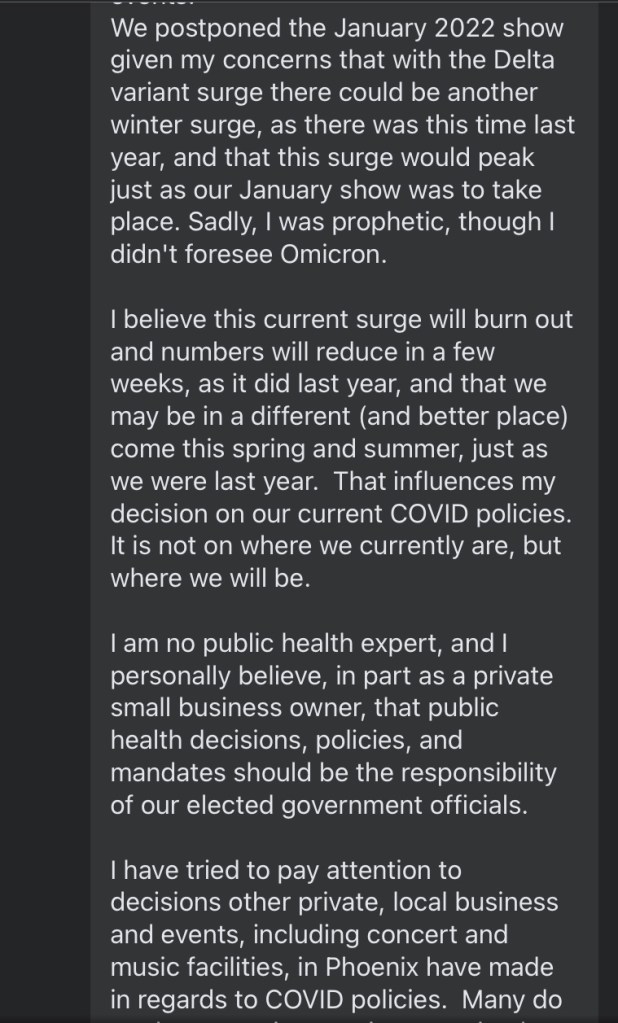This screenshot has width=618, height=1023.
Task: Click the line "I have tried to pay attention"
Action: [285, 871]
